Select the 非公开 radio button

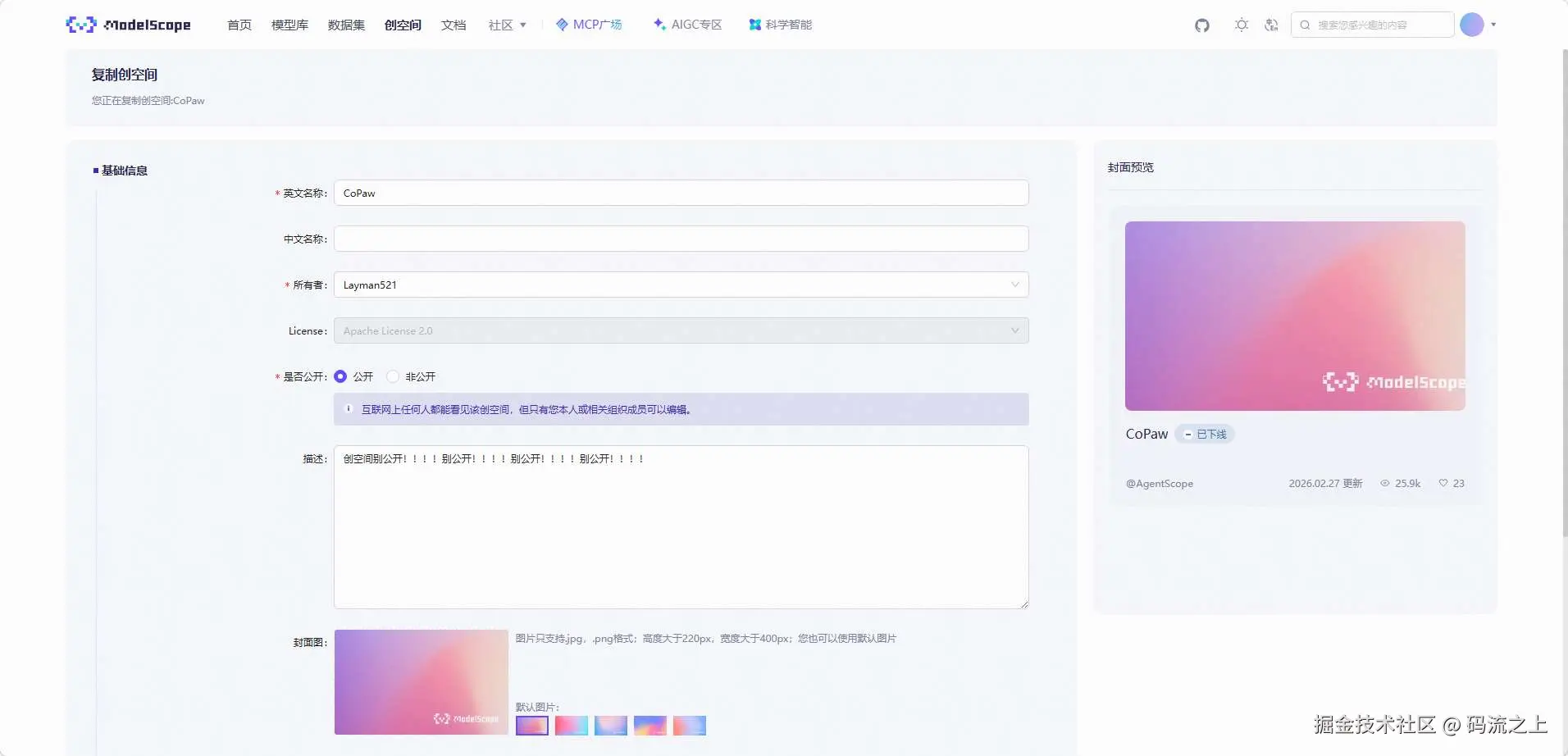[393, 376]
